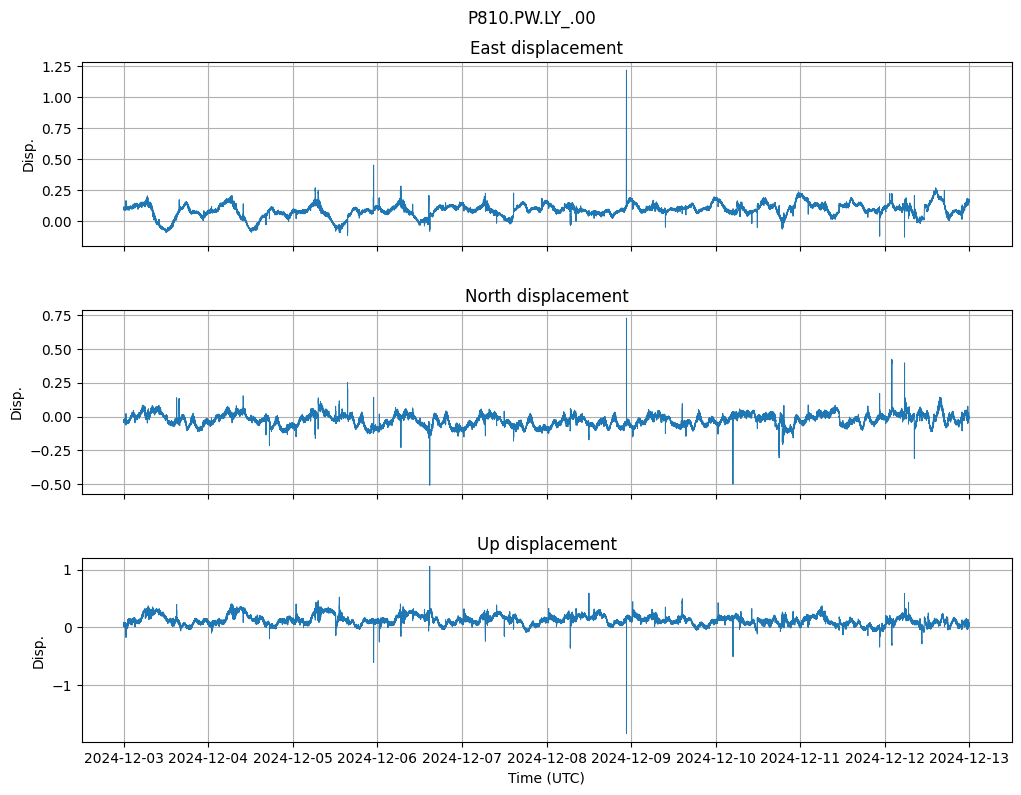Click the deepest downward spike in Up plot
1021x795 pixels.
(626, 733)
